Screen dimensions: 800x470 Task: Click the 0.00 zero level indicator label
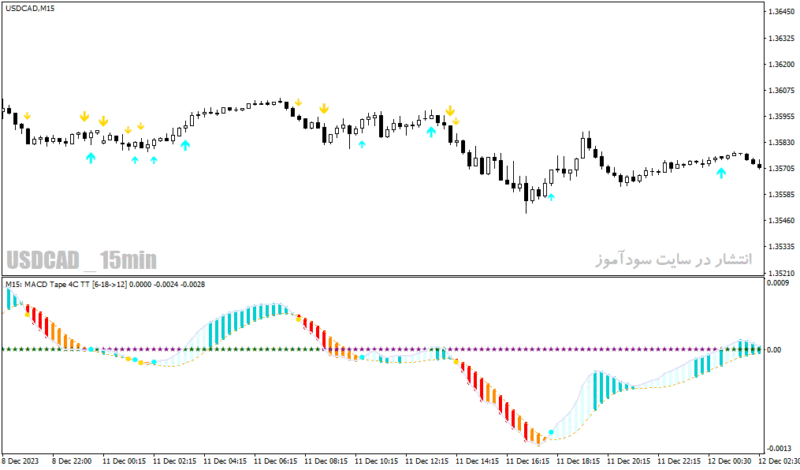774,350
